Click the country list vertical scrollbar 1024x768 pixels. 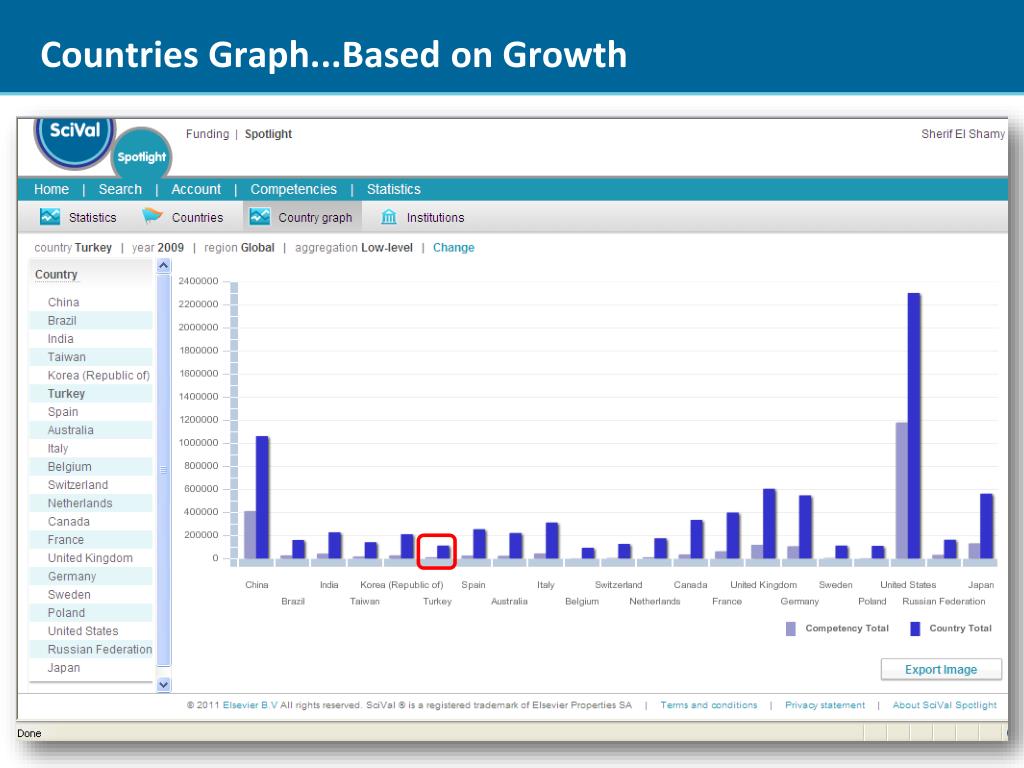tap(164, 470)
